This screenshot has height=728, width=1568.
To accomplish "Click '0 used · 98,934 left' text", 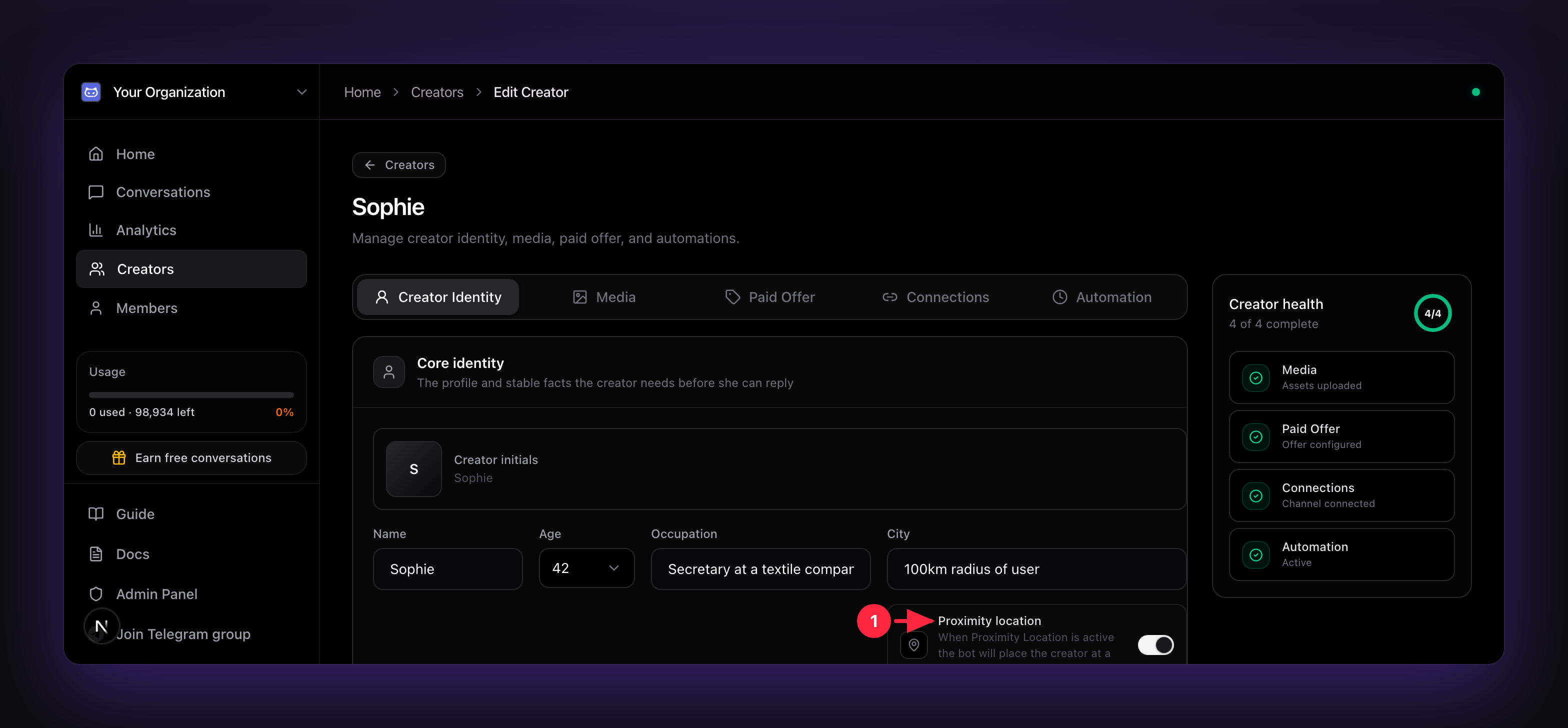I will 142,412.
